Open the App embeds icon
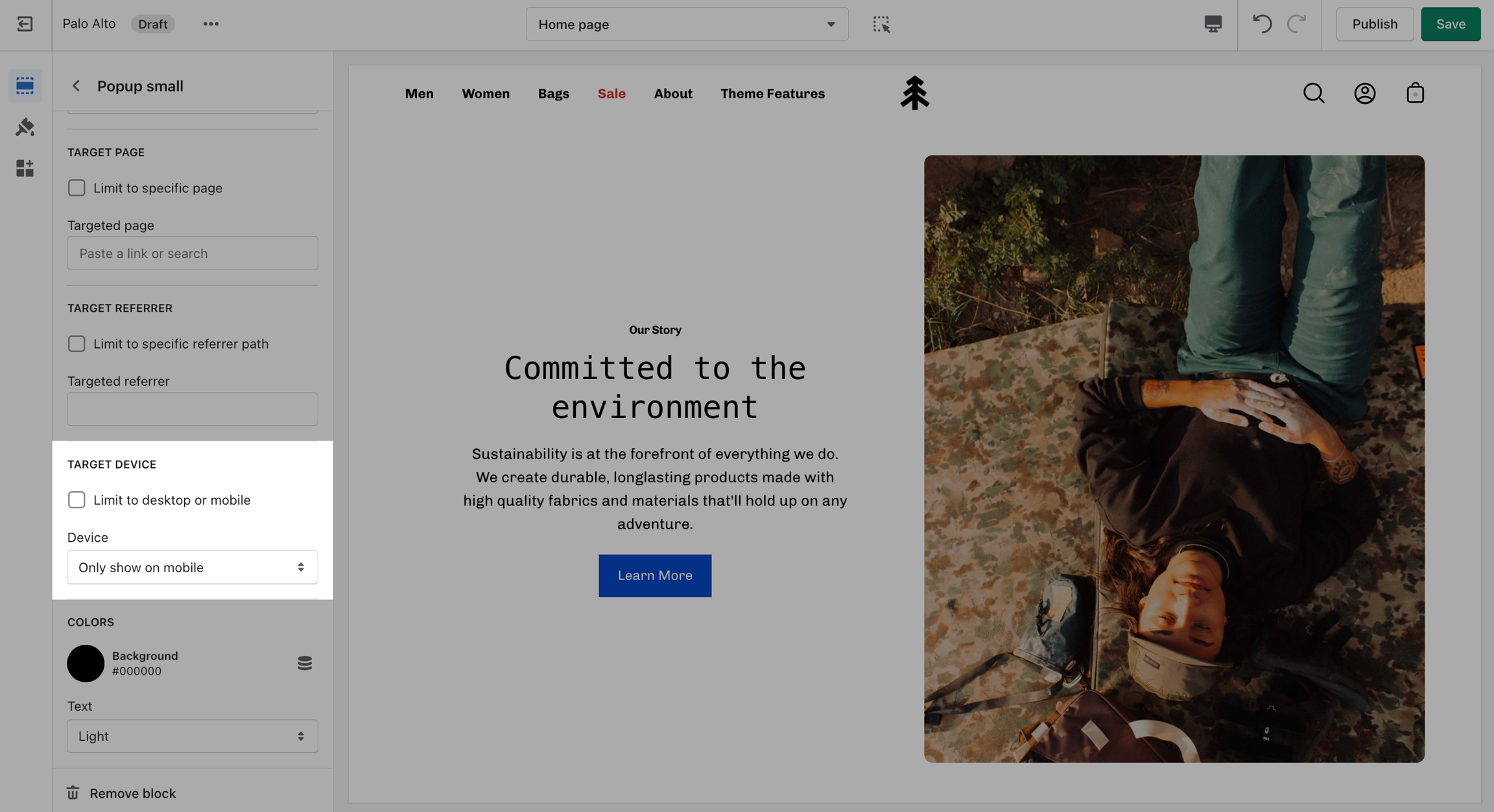The width and height of the screenshot is (1494, 812). tap(25, 168)
